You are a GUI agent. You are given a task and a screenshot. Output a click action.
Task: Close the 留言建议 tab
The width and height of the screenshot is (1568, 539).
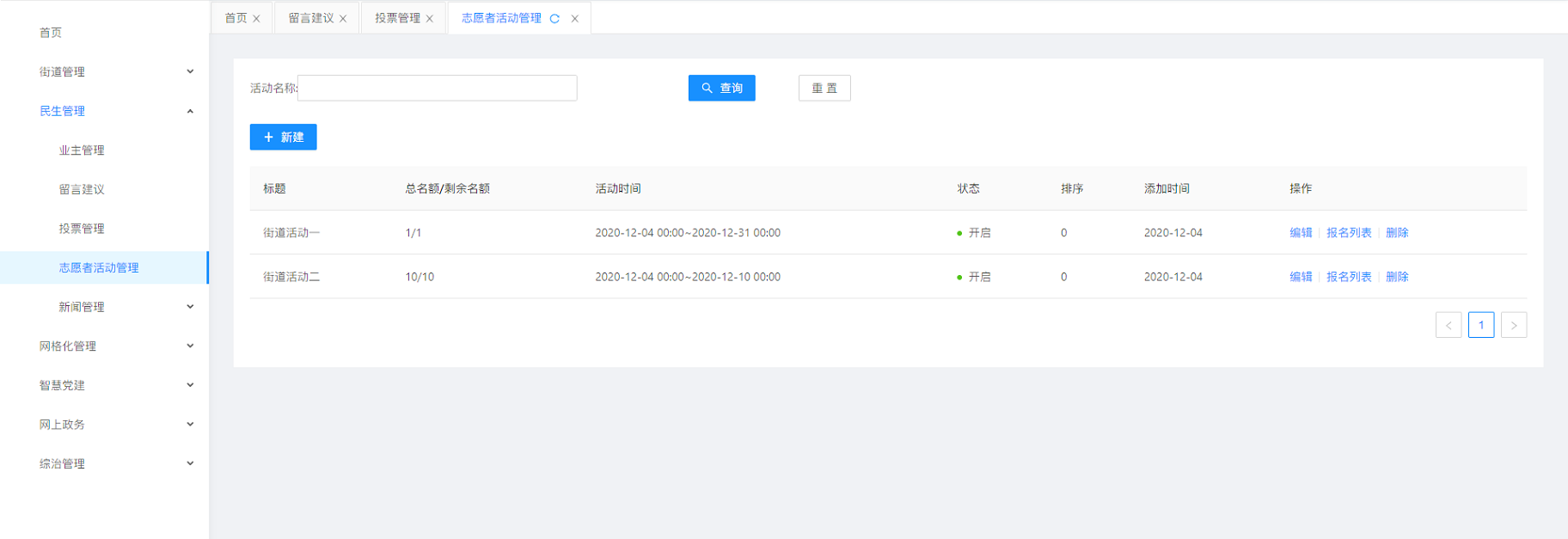tap(343, 18)
